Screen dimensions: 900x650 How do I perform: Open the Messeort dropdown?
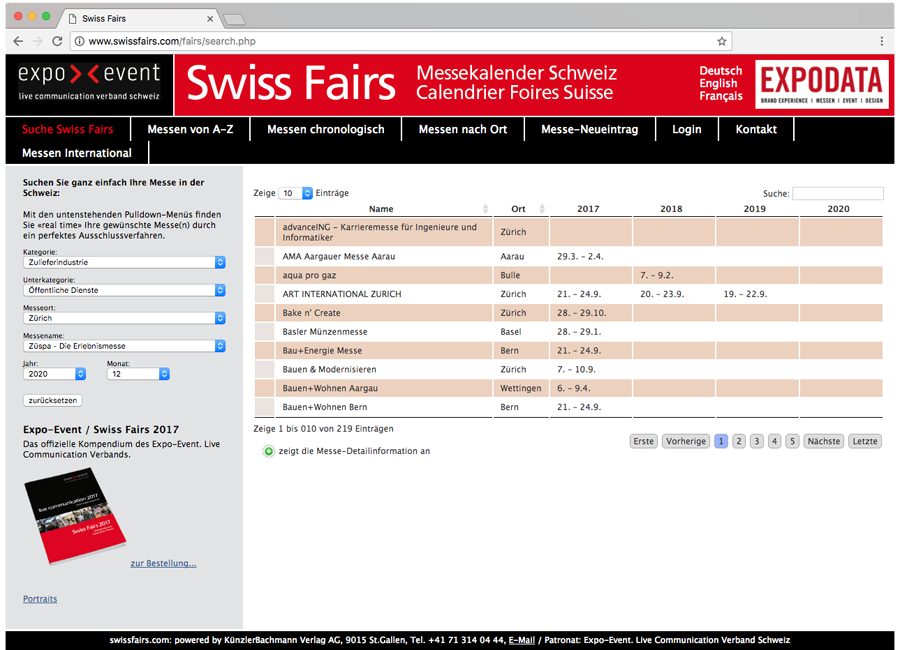[124, 318]
